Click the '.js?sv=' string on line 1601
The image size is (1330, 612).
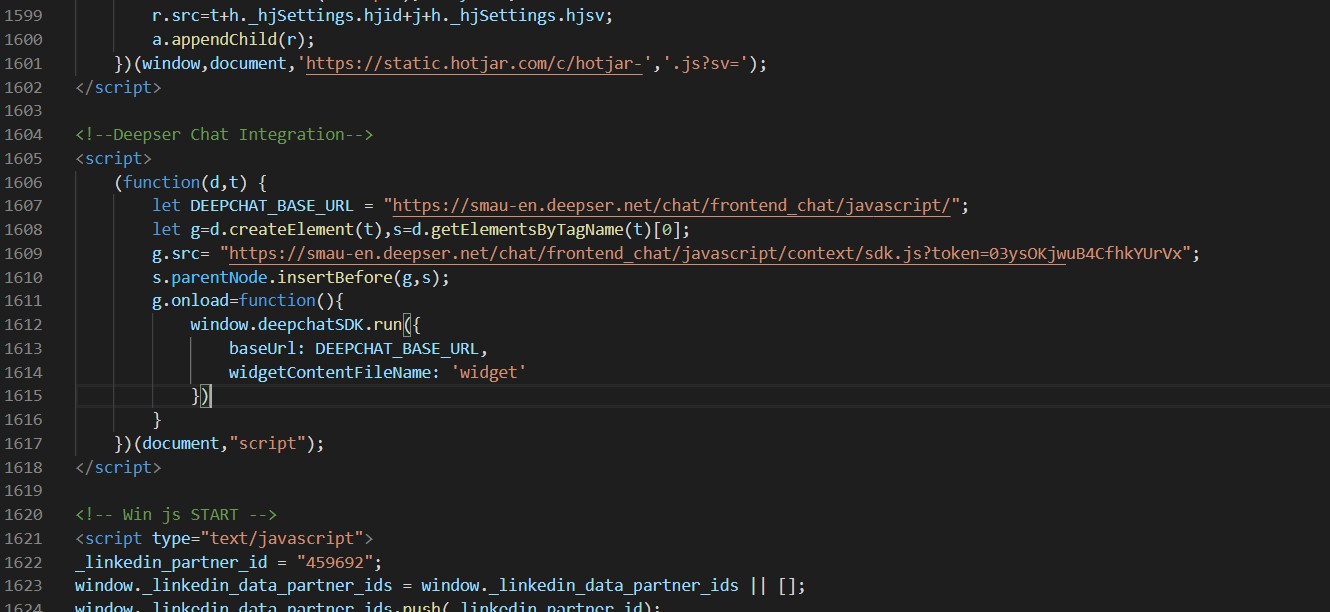[x=704, y=63]
